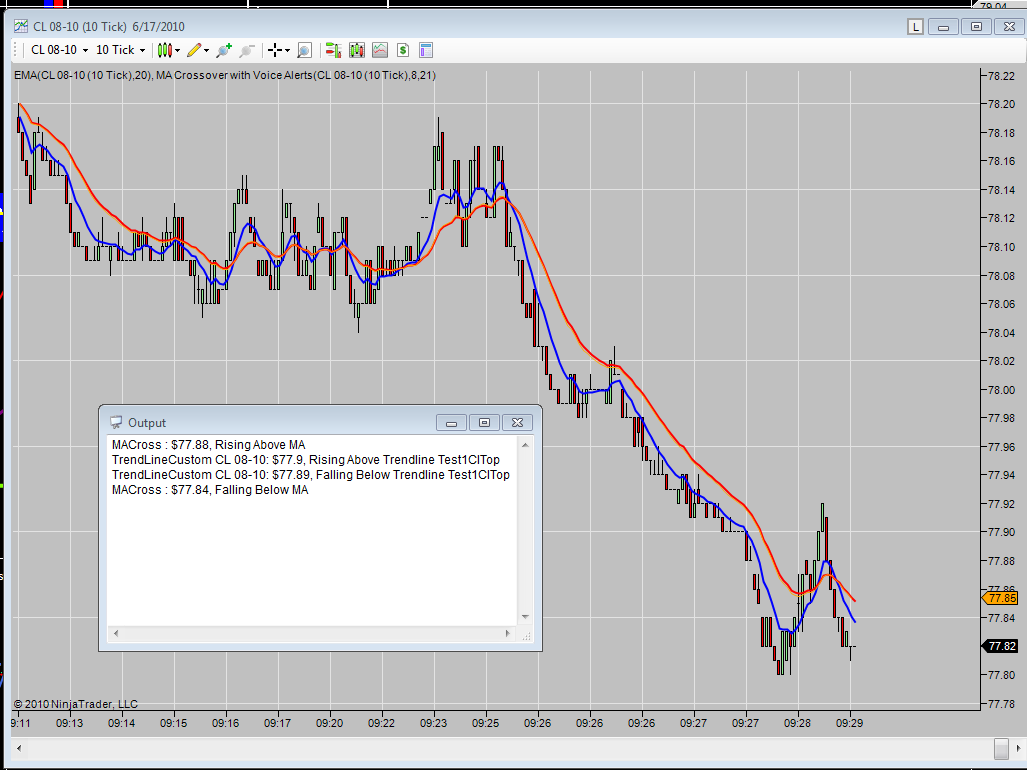Open the chart Properties icon
Screen dimensions: 1027x770
click(x=426, y=50)
